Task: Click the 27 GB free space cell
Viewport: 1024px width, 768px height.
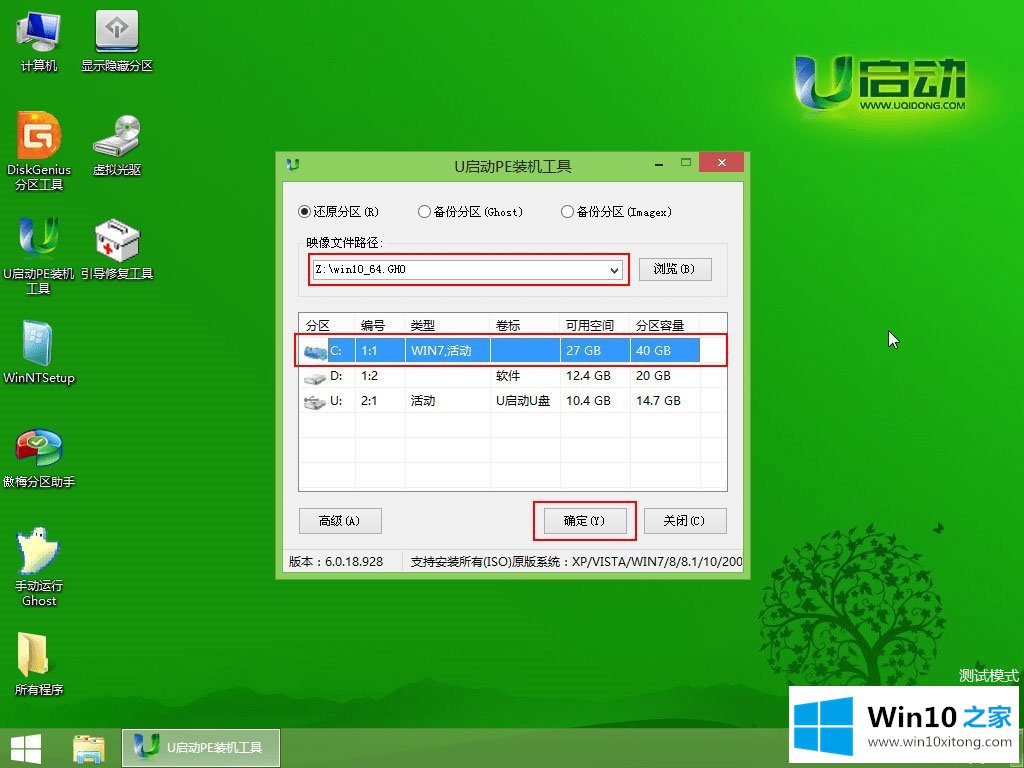Action: (595, 351)
